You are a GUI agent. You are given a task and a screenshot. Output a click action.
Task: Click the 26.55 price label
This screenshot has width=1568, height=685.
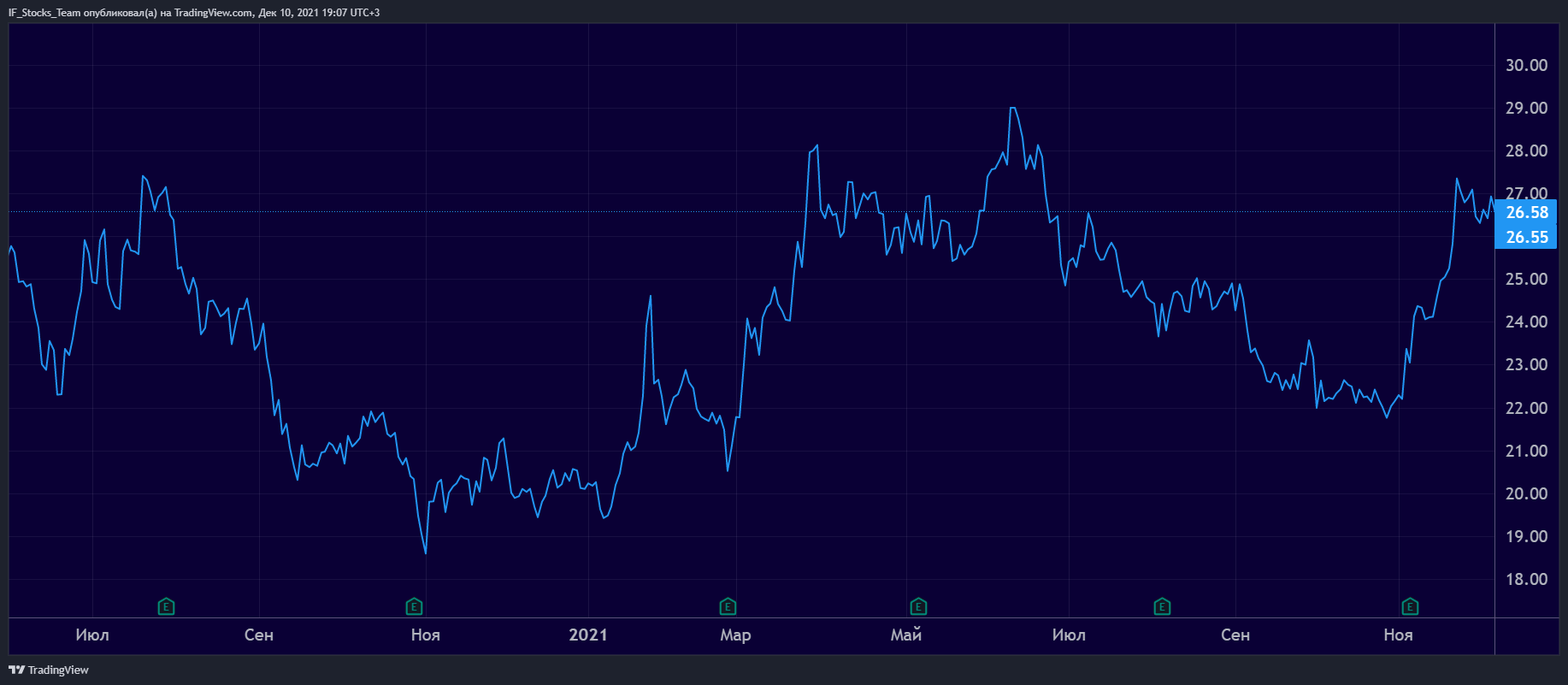1526,237
